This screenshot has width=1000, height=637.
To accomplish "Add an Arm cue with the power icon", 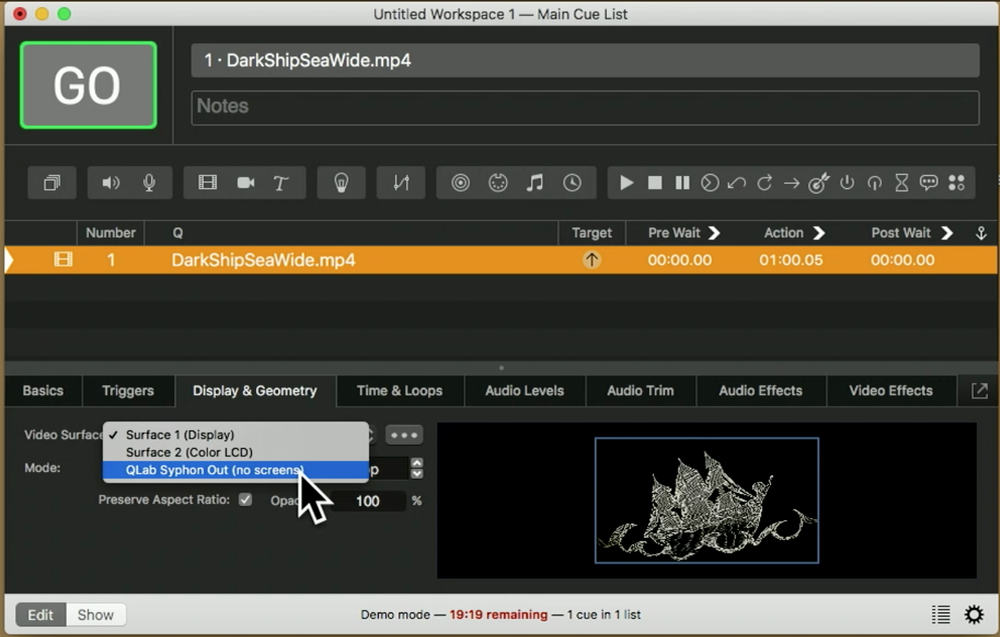I will (847, 183).
